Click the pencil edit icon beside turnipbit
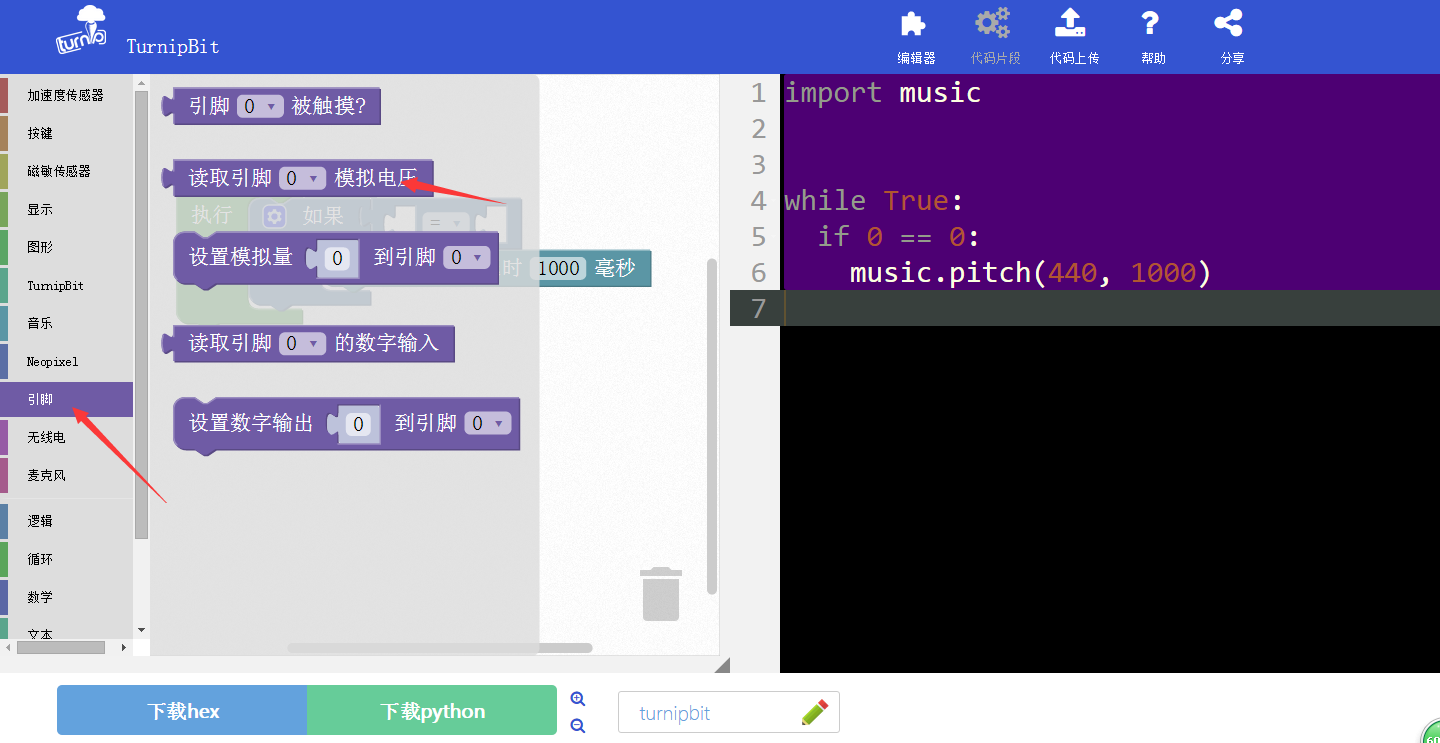 (815, 712)
